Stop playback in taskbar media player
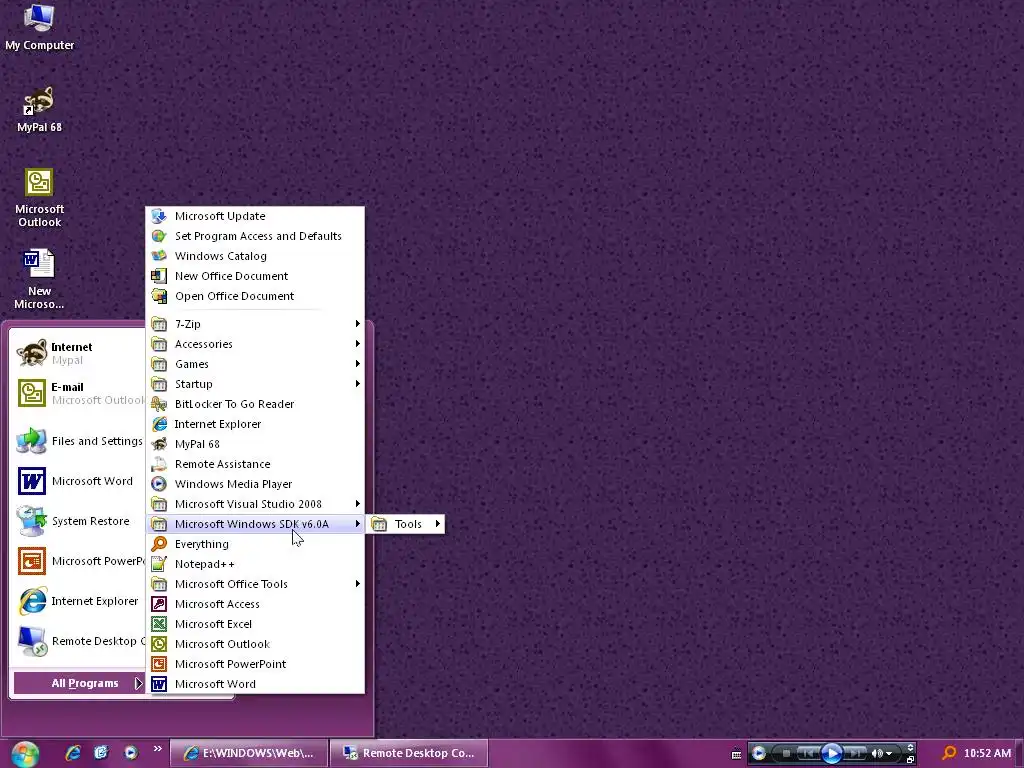 (786, 753)
